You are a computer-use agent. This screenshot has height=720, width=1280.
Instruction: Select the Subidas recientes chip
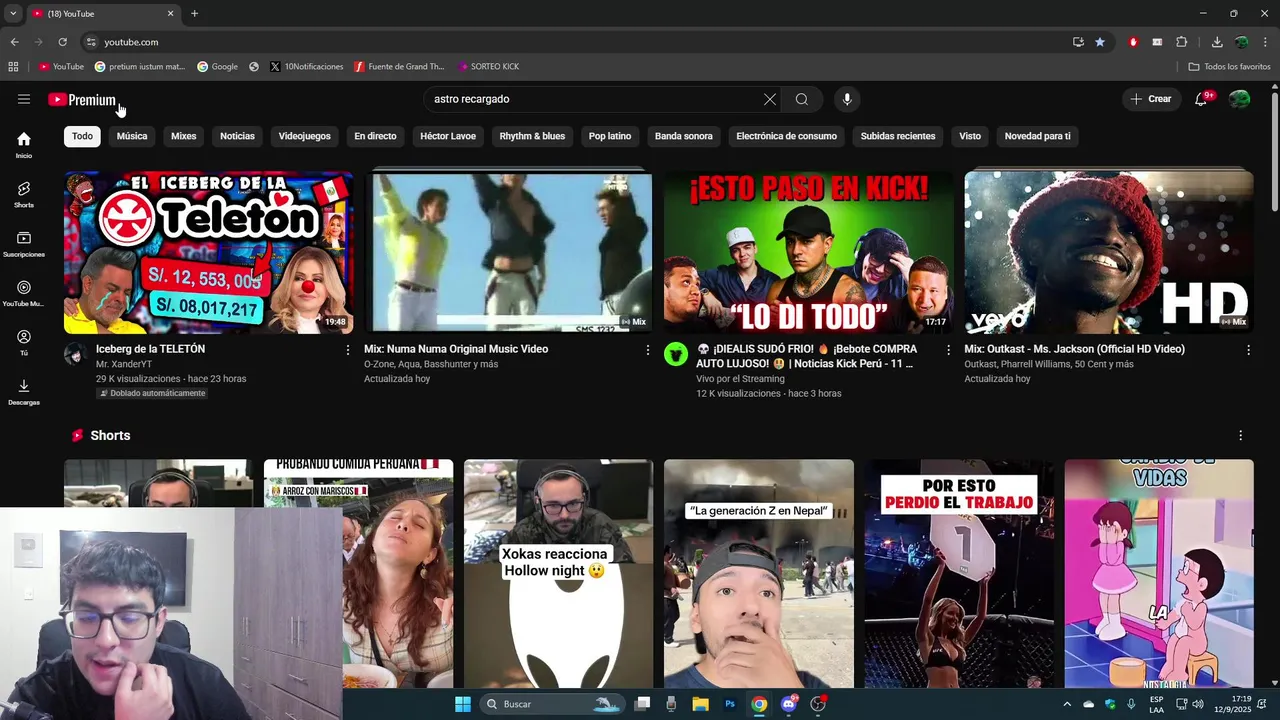(x=898, y=136)
